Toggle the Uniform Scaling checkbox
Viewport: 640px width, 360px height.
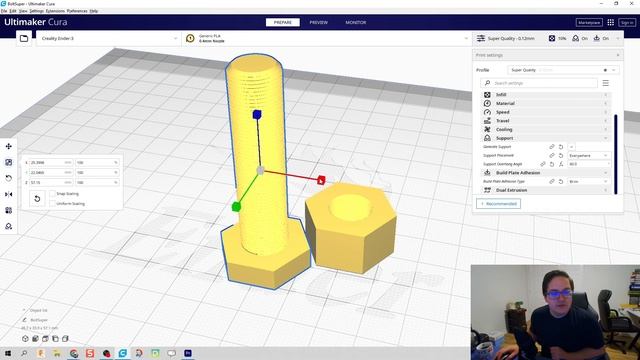[x=52, y=203]
